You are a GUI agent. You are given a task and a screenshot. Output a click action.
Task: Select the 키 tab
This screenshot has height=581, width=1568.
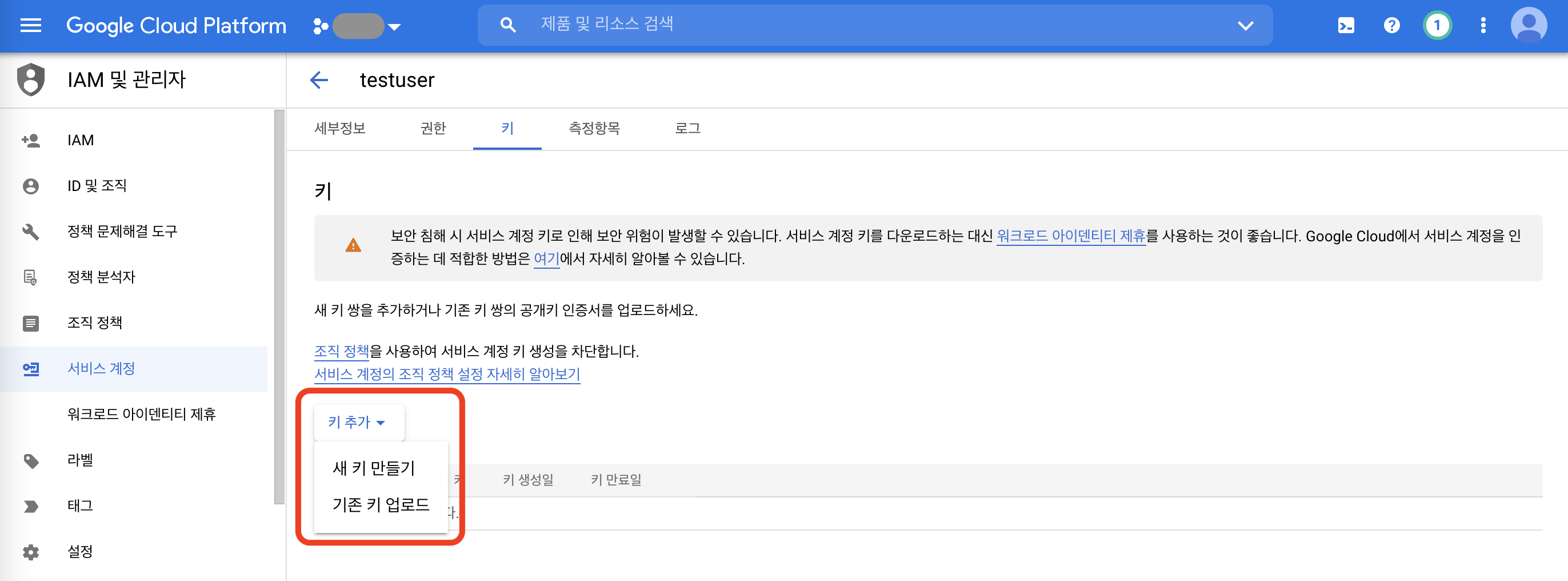coord(507,129)
